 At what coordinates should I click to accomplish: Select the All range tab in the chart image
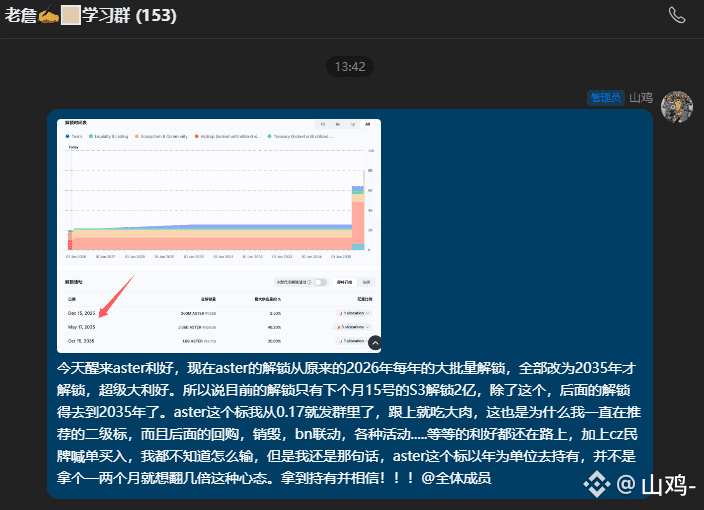(x=368, y=124)
